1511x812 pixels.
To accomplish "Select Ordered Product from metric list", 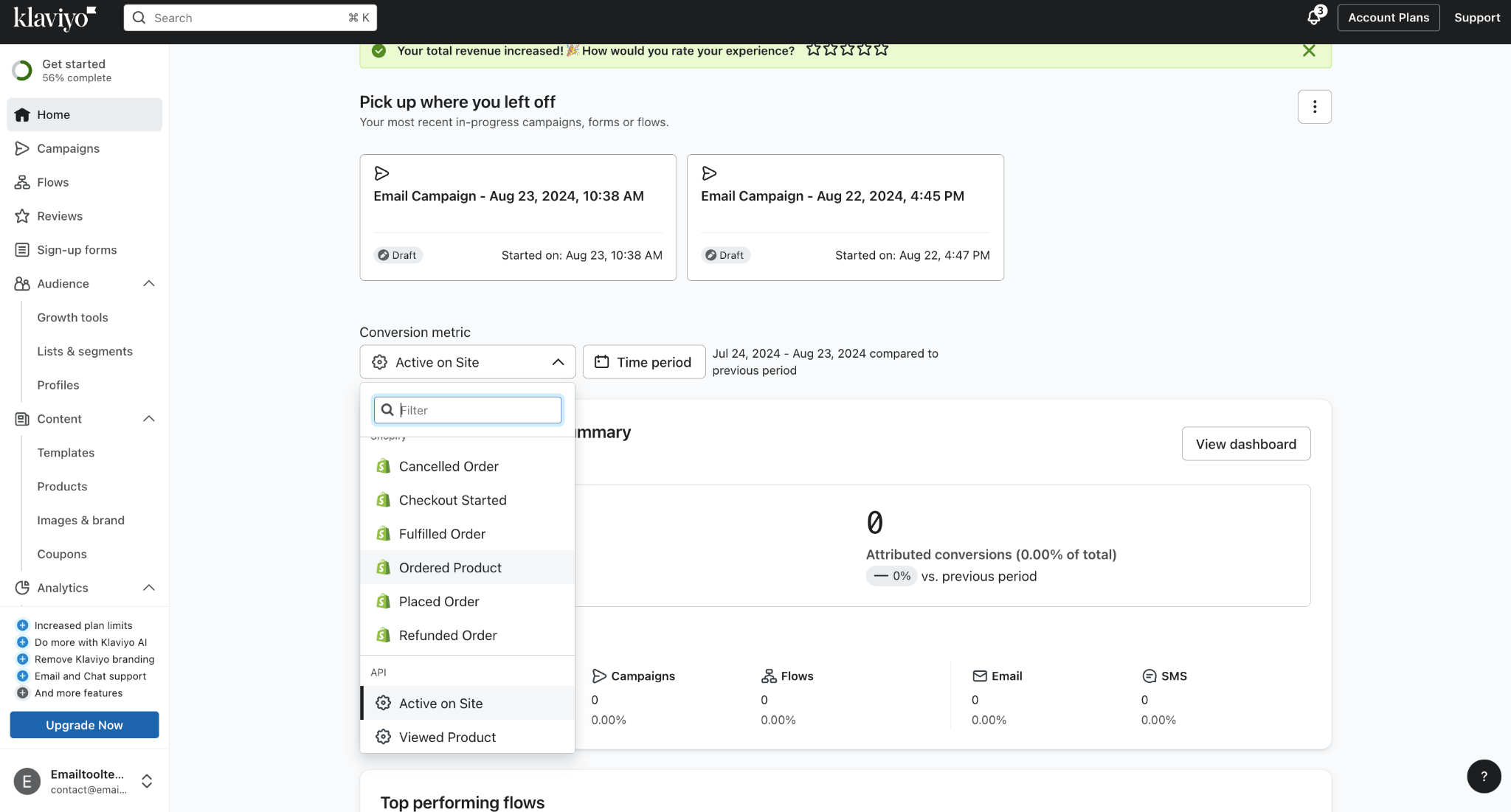I will 468,568.
